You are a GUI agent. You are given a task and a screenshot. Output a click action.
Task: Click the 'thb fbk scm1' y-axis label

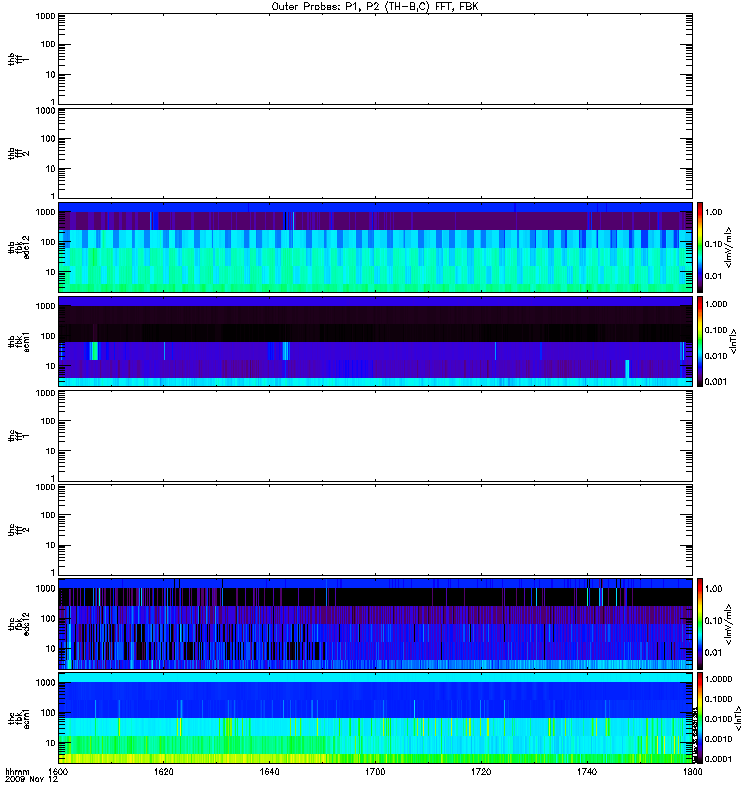(x=19, y=342)
